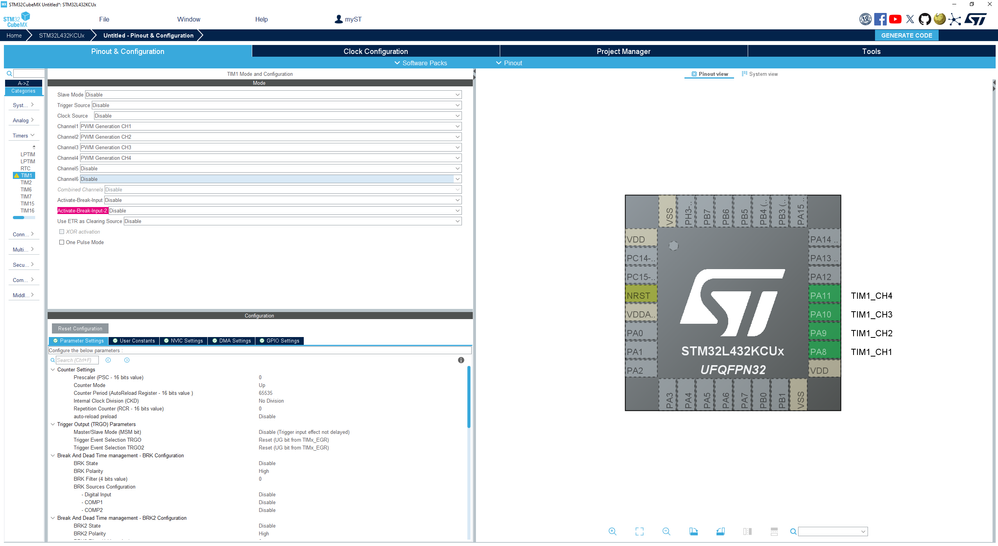Toggle the horizontal layout icon below chip
The image size is (998, 546).
point(774,531)
